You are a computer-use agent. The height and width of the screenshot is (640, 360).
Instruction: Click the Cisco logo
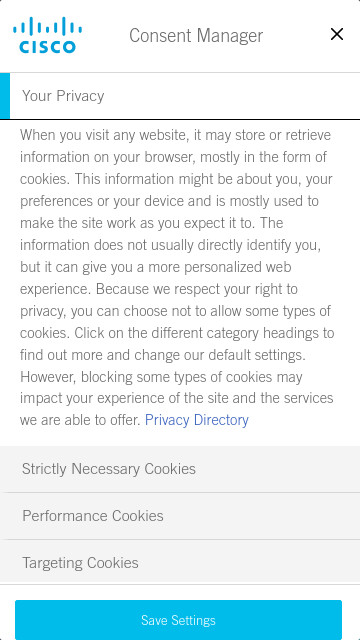point(47,35)
